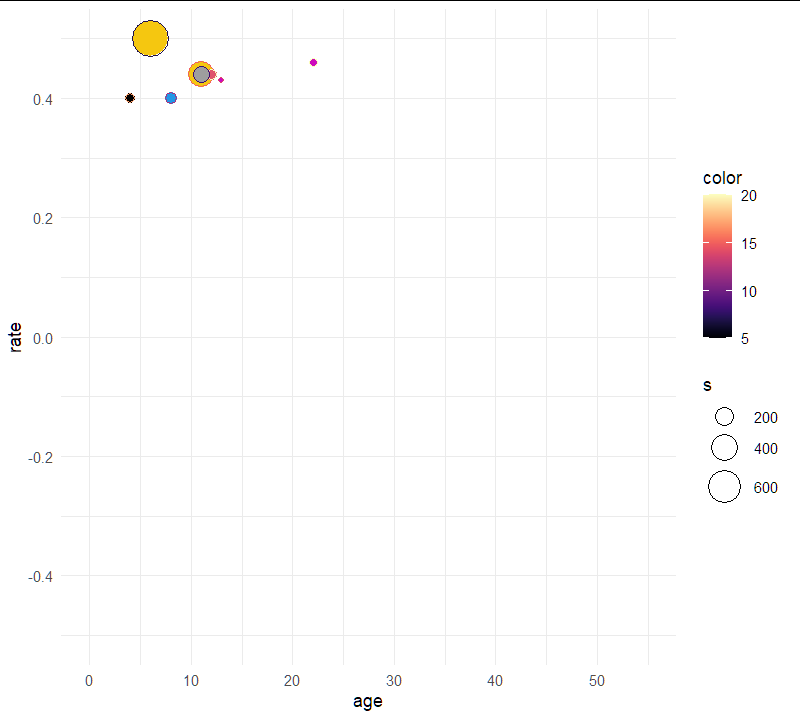Click the 's' size legend title

(707, 386)
